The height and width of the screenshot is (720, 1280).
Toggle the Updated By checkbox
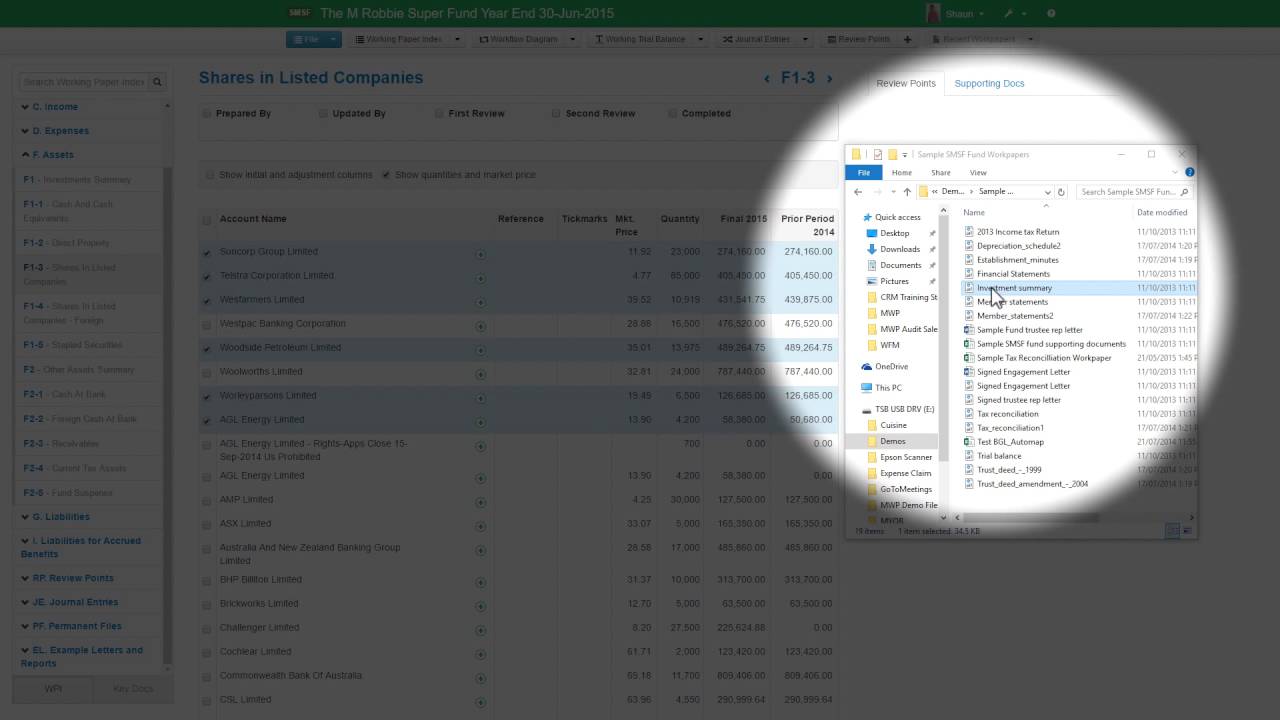click(x=323, y=114)
